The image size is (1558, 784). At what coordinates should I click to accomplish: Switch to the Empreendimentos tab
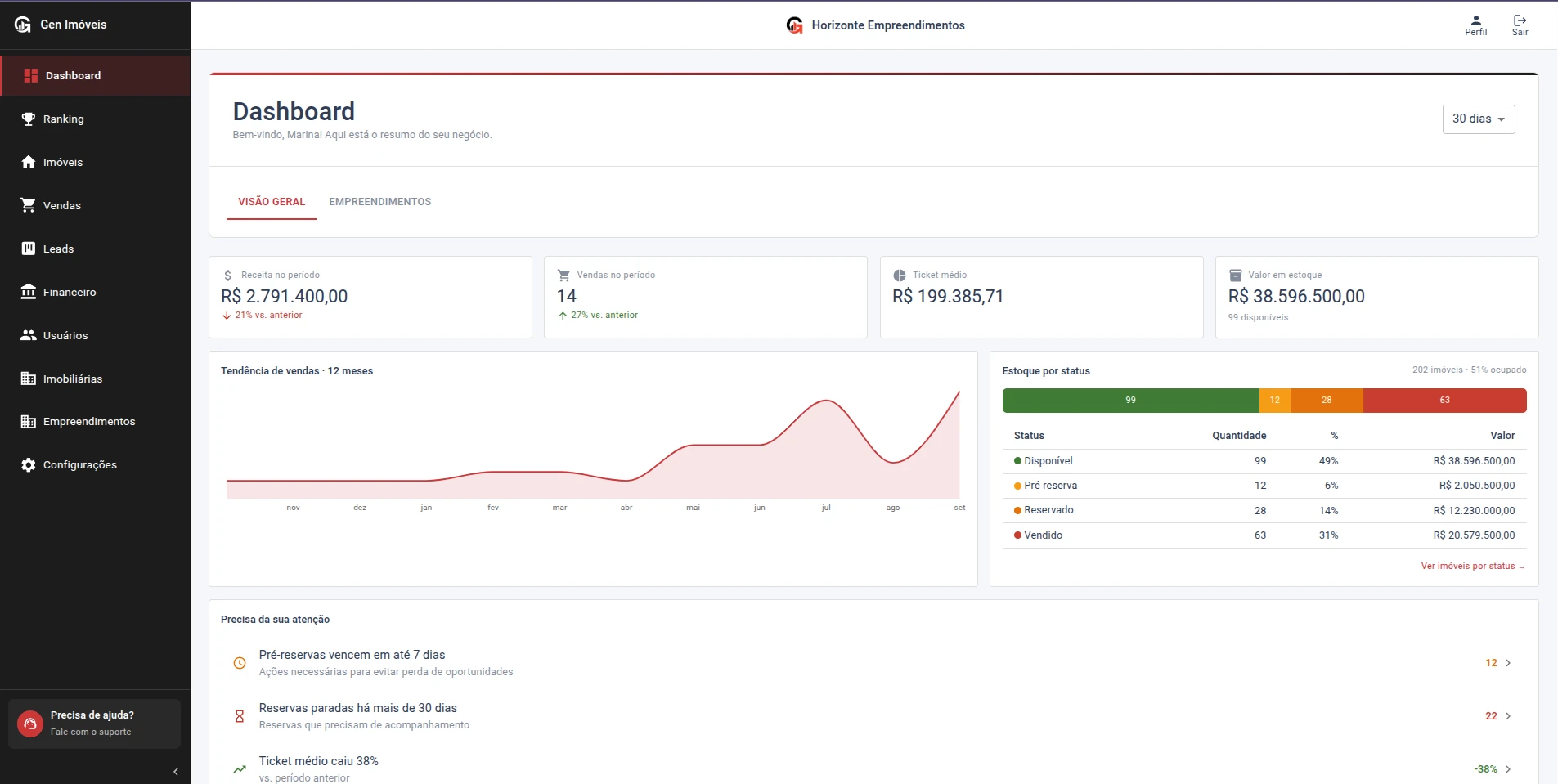point(380,202)
